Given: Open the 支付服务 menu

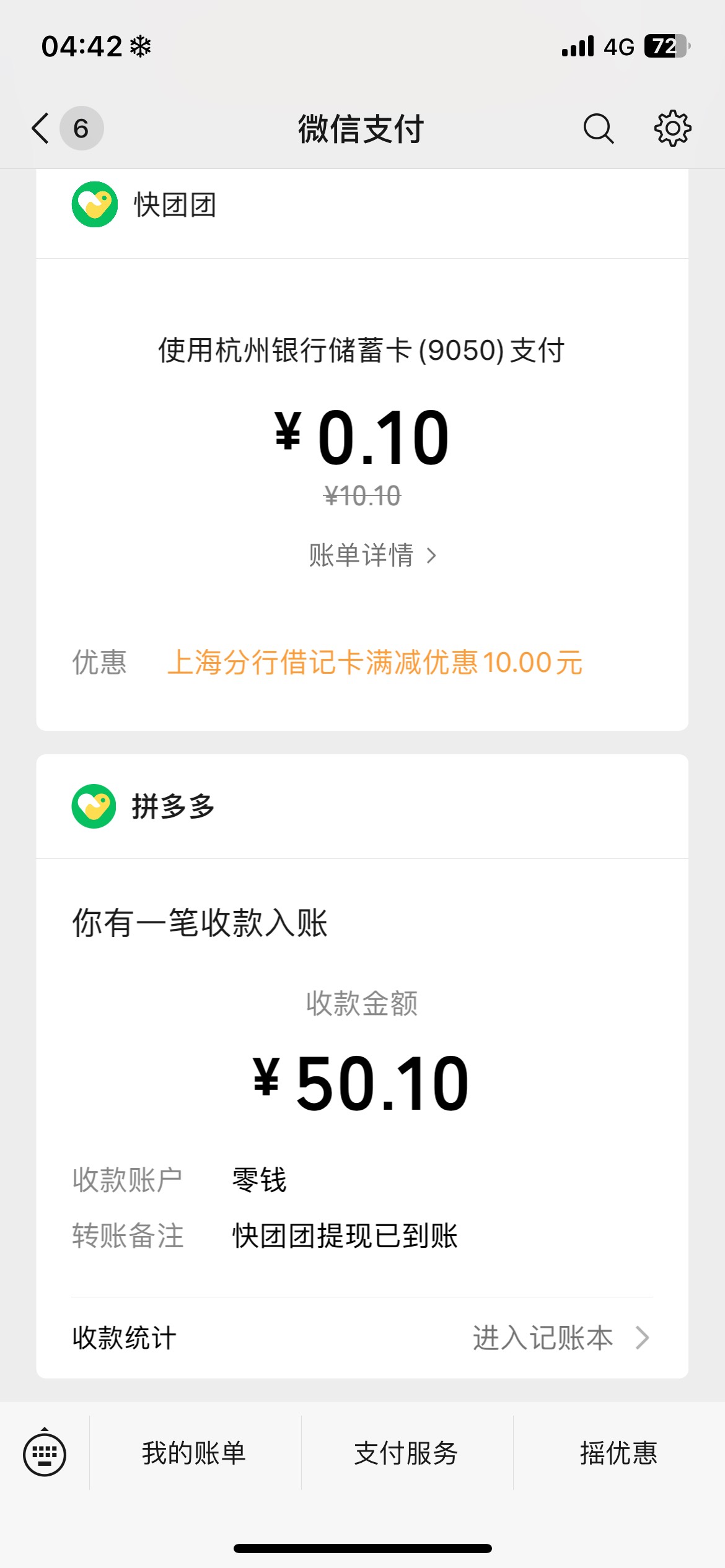Looking at the screenshot, I should (406, 1453).
